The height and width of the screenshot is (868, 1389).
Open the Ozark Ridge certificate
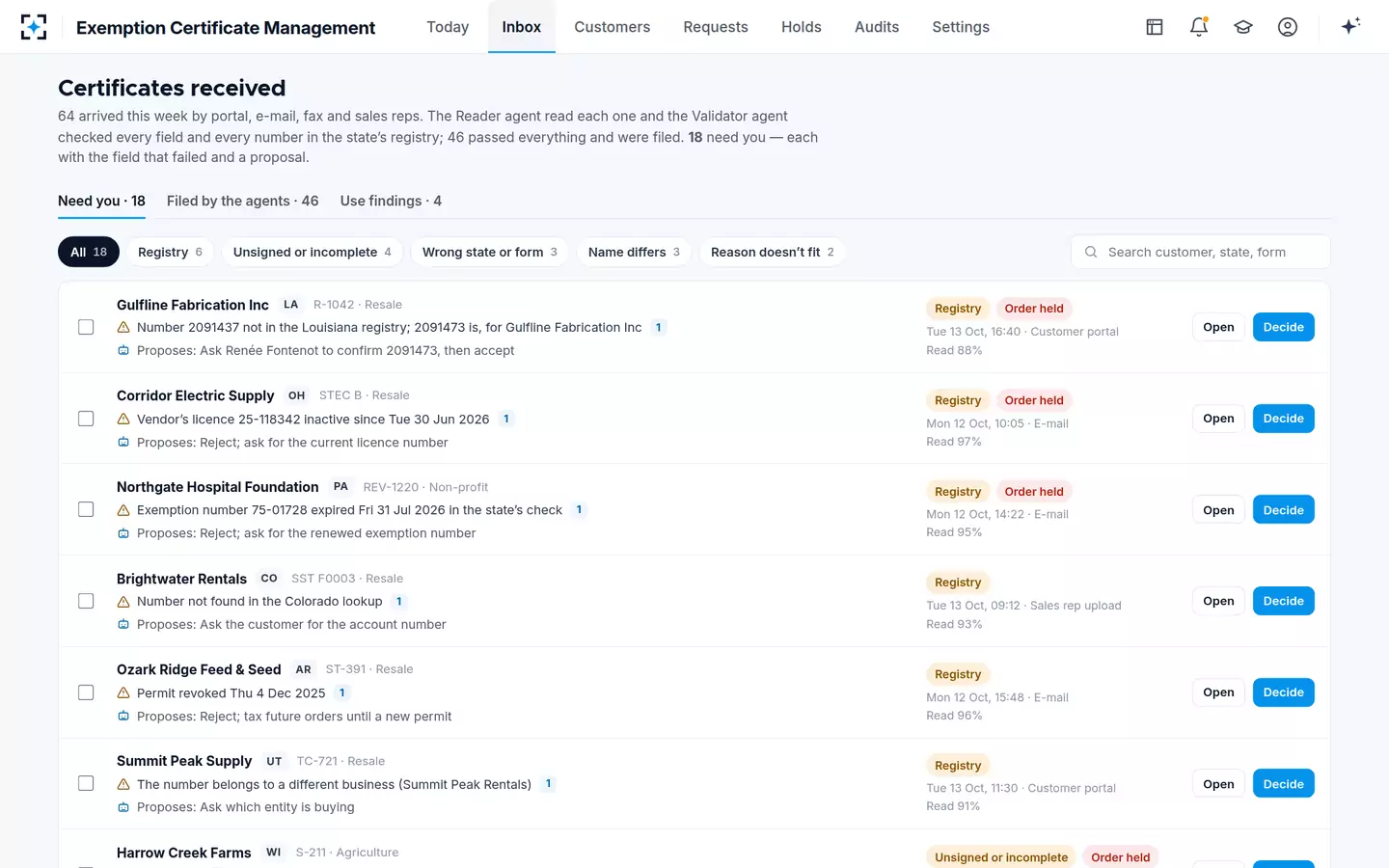[1218, 692]
